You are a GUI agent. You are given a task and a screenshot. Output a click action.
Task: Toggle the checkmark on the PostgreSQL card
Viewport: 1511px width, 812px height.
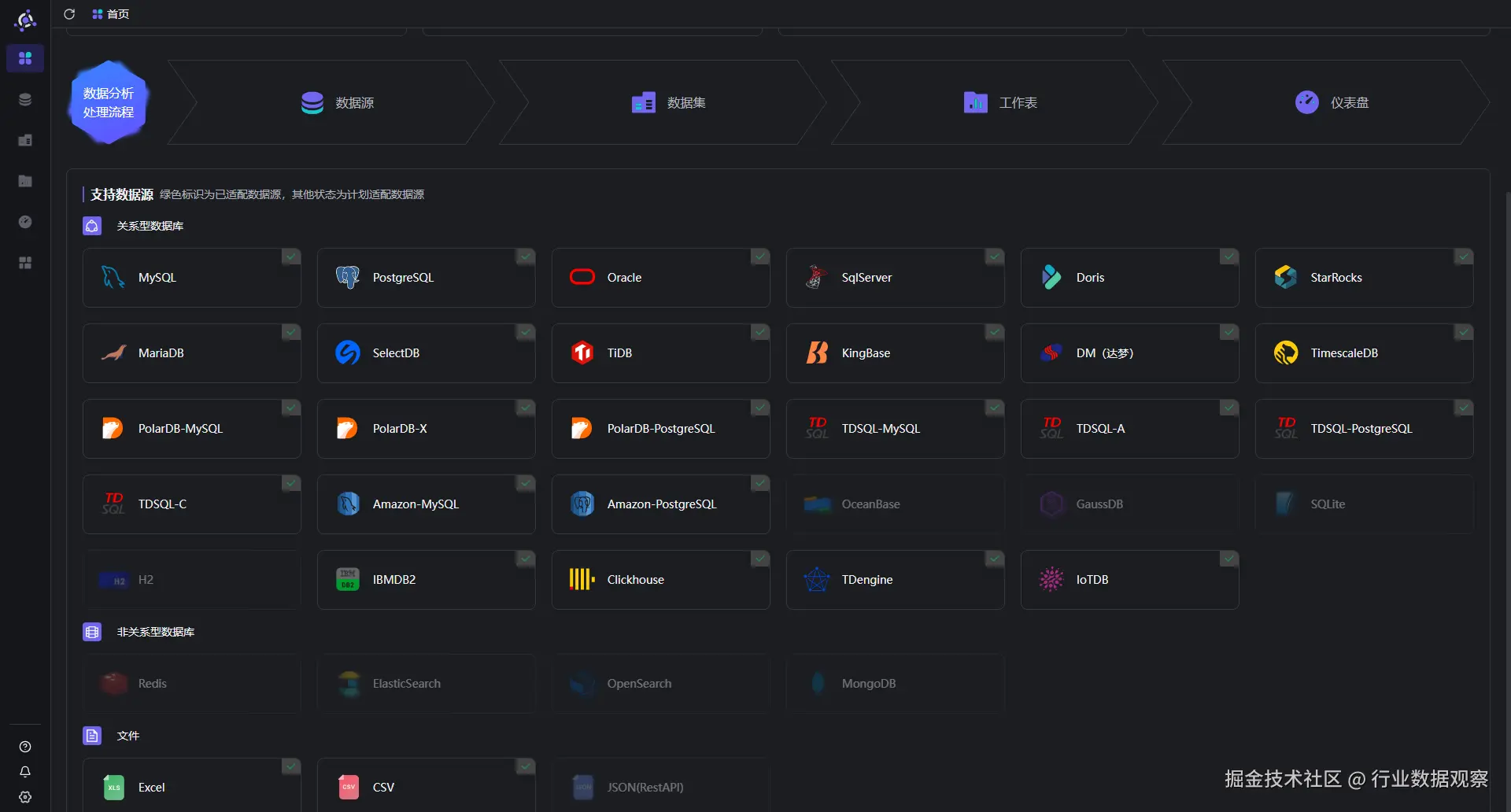coord(526,257)
